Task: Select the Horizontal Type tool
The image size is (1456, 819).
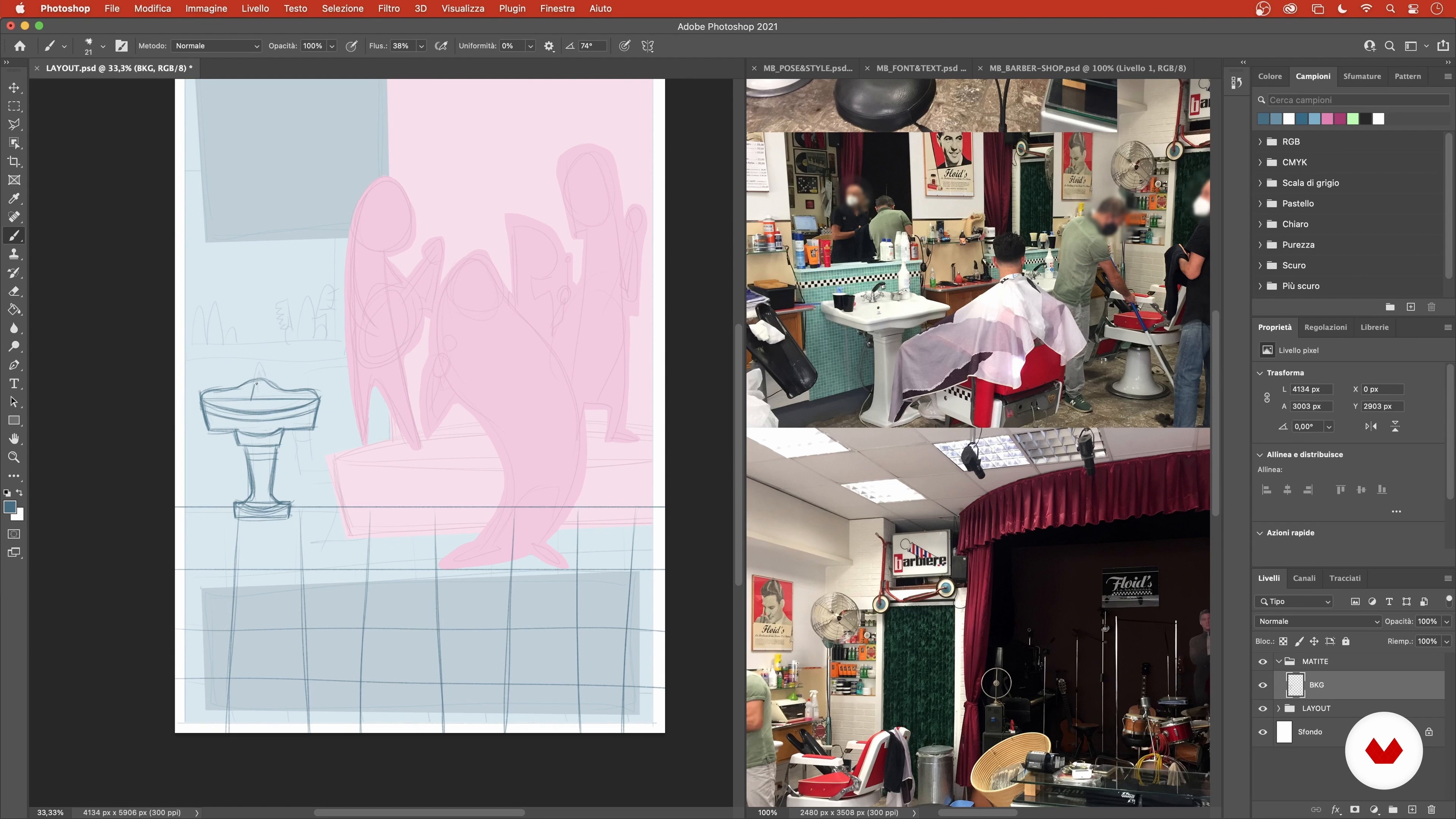Action: tap(14, 384)
